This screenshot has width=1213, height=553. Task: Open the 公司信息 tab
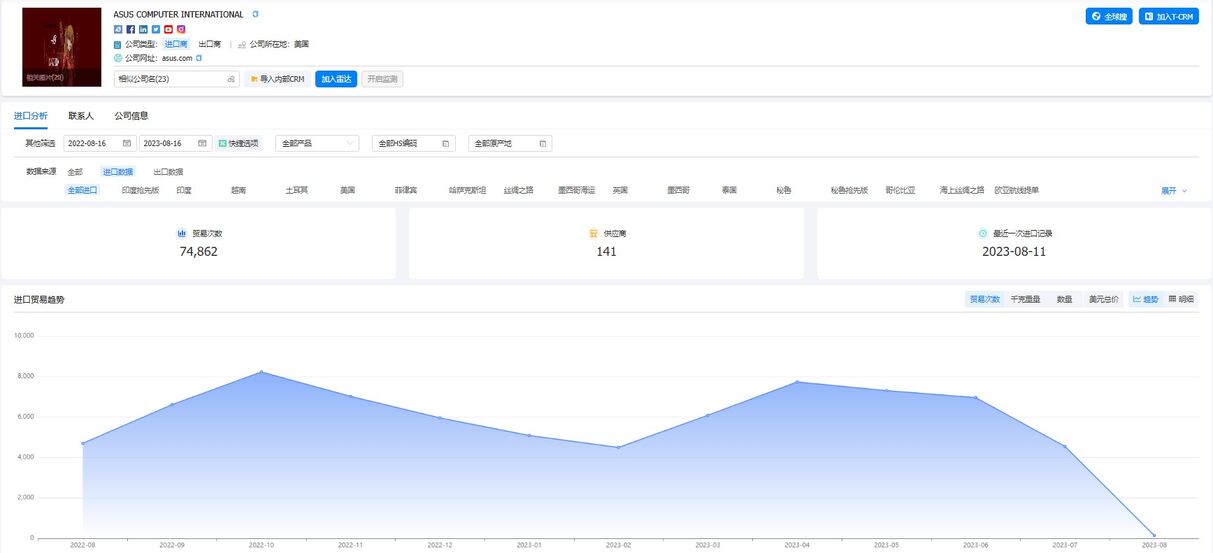tap(131, 116)
